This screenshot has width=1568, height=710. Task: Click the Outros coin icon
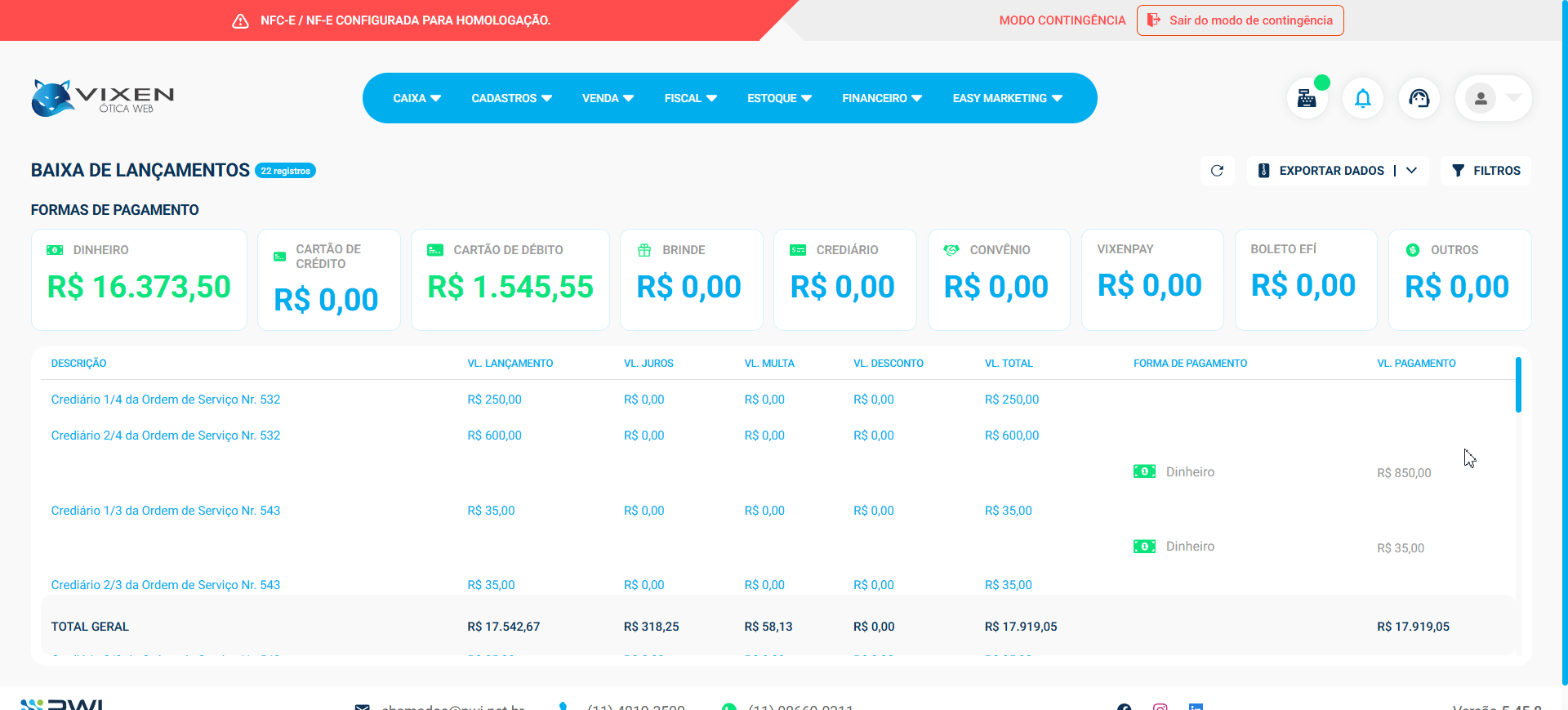point(1413,250)
